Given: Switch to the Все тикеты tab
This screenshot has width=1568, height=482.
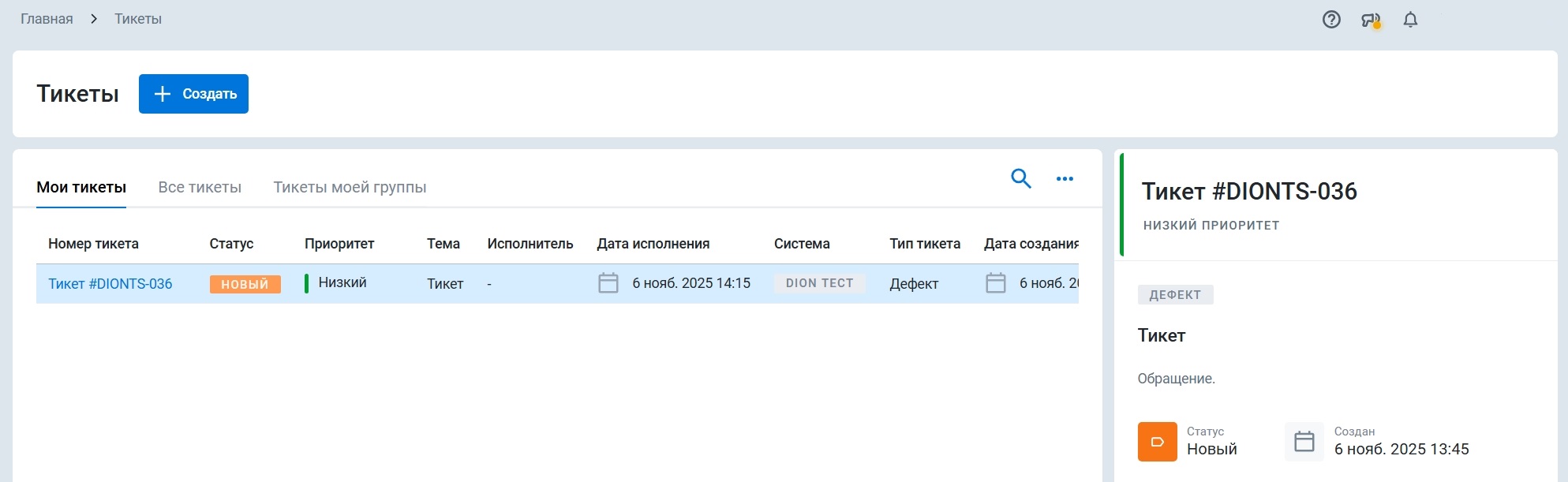Looking at the screenshot, I should tap(200, 188).
